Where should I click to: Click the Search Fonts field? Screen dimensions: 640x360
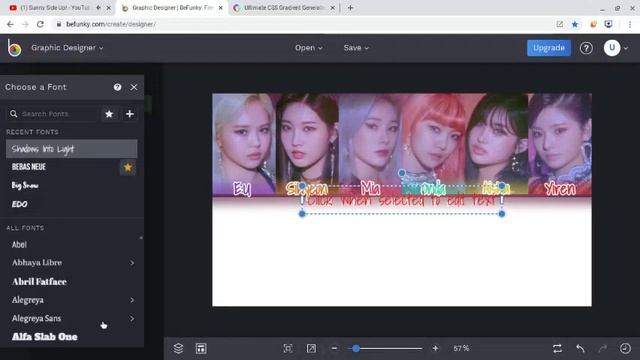pos(53,114)
